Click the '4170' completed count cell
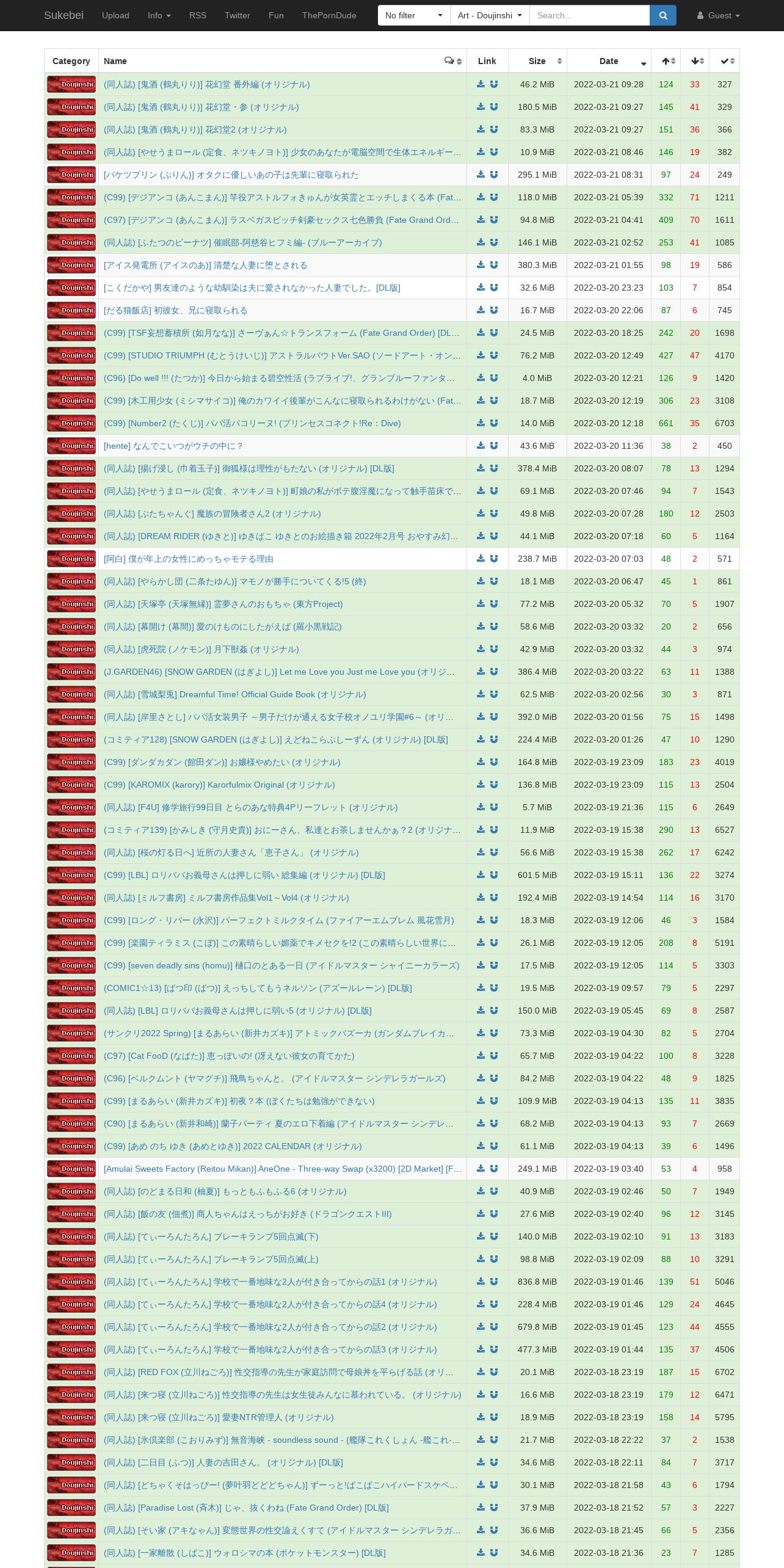 [x=725, y=355]
